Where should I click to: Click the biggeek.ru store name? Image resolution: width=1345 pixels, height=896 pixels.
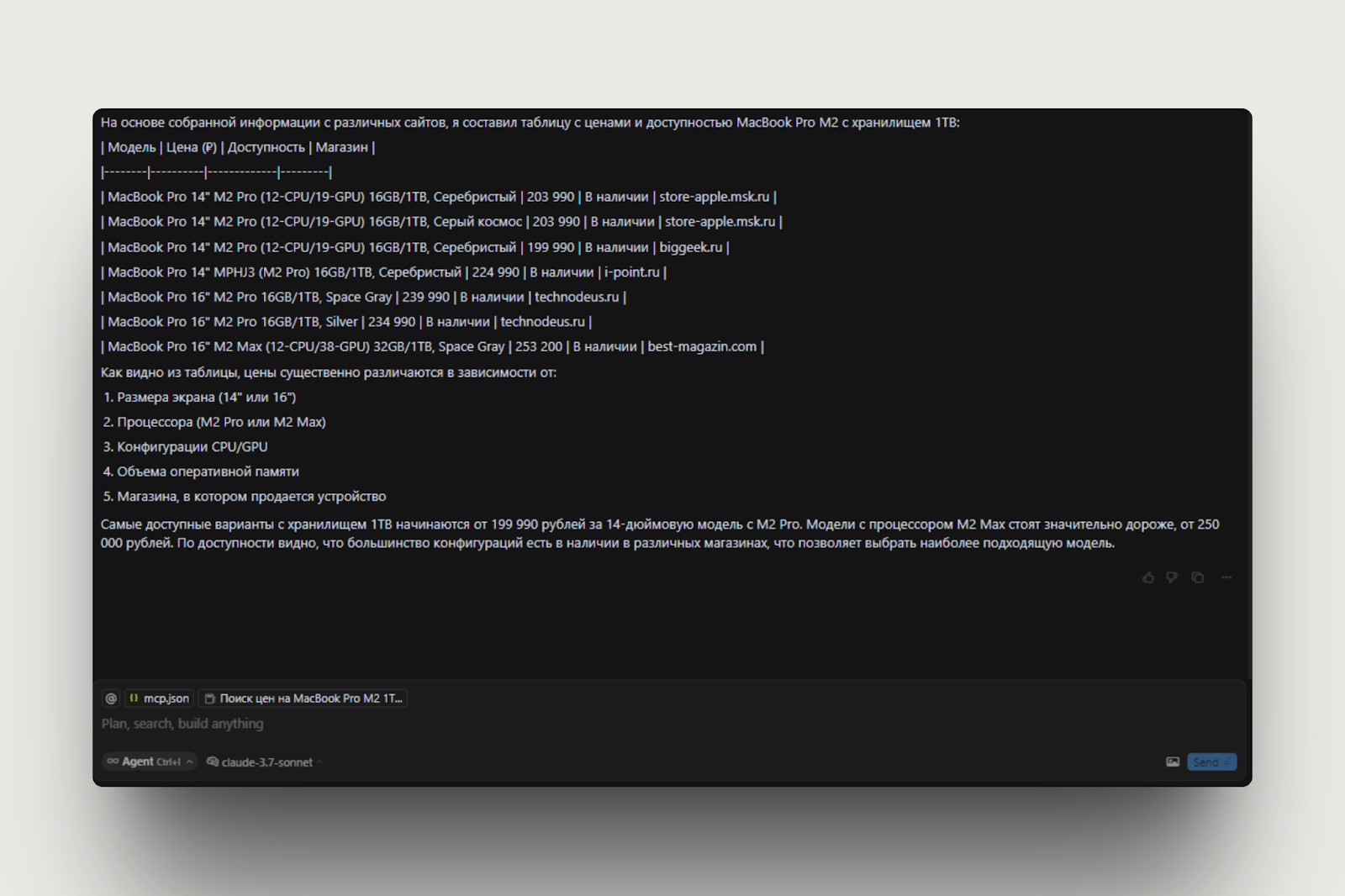(690, 247)
